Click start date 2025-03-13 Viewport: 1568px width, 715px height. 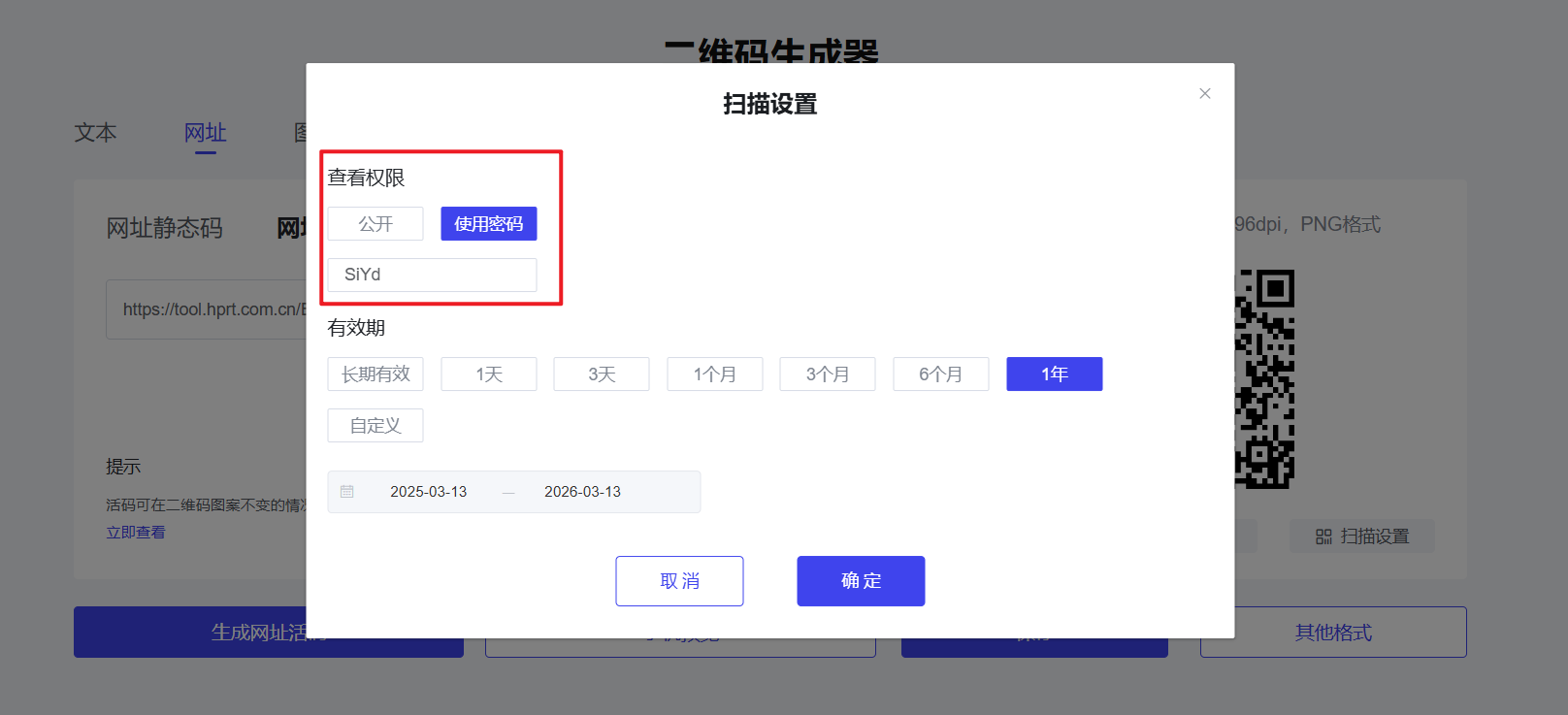(429, 492)
